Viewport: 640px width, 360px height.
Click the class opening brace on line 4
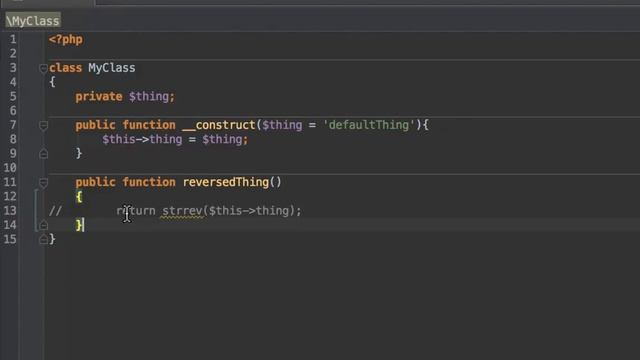tap(52, 82)
